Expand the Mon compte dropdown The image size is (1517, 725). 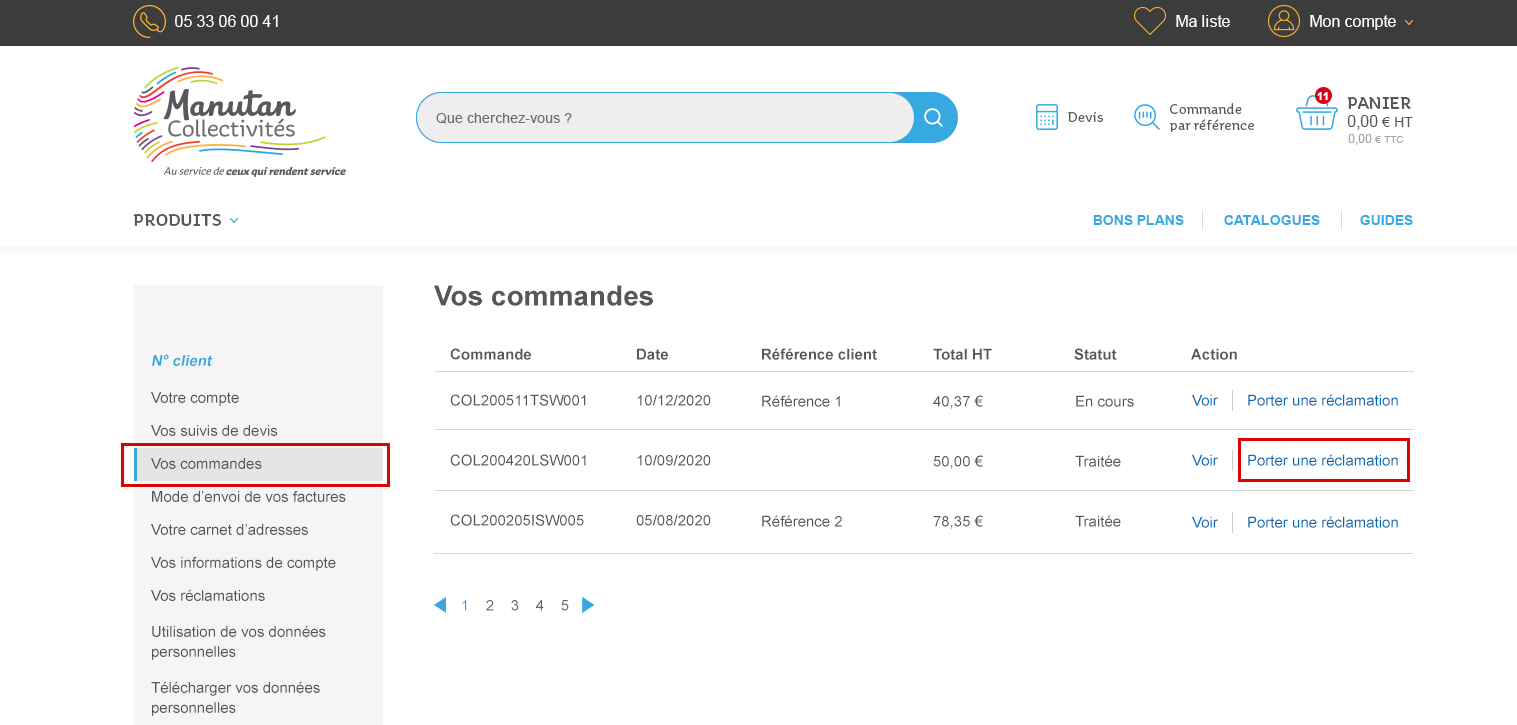[x=1408, y=21]
